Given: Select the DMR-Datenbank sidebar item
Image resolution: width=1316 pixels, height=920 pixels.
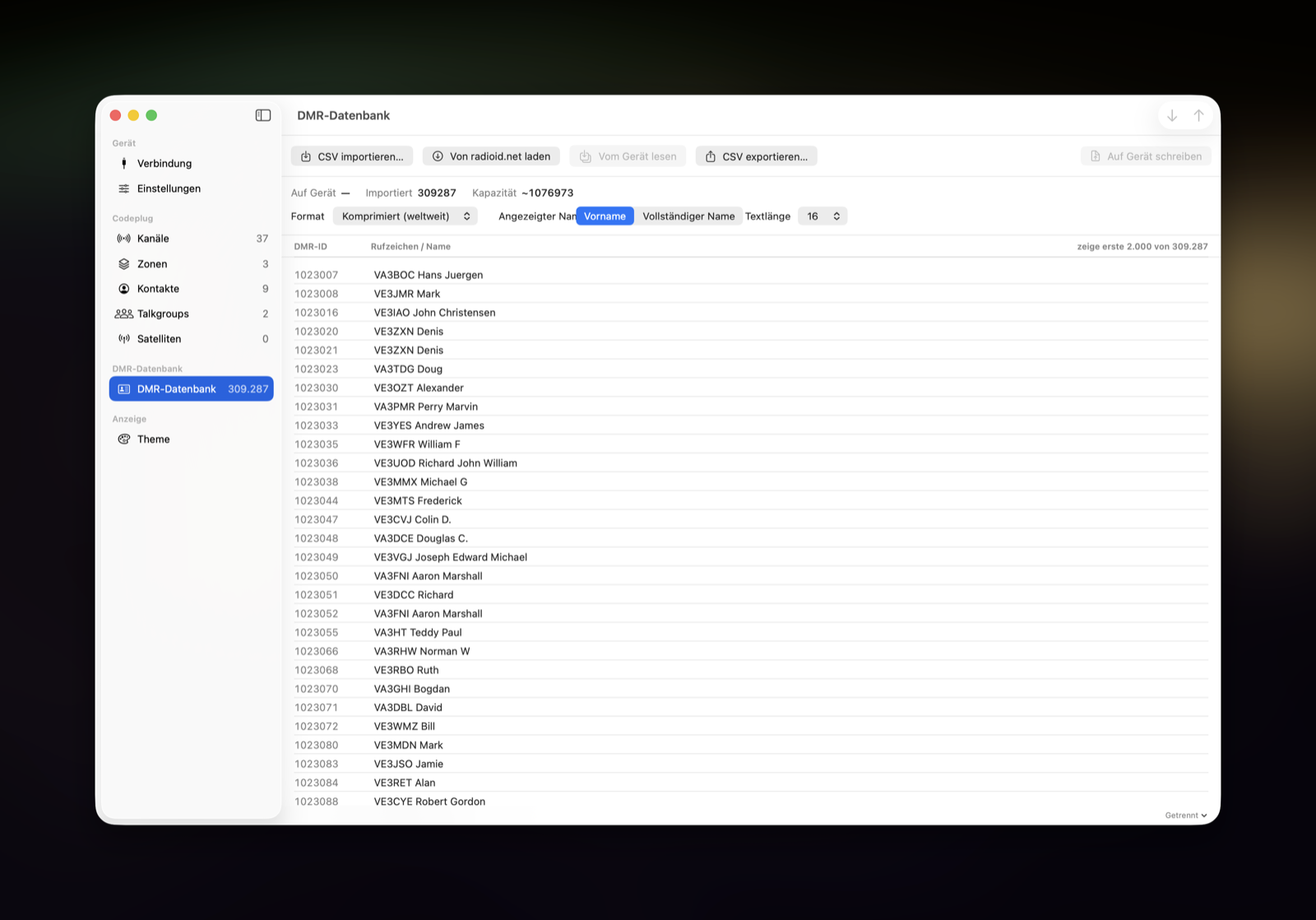Looking at the screenshot, I should point(191,388).
